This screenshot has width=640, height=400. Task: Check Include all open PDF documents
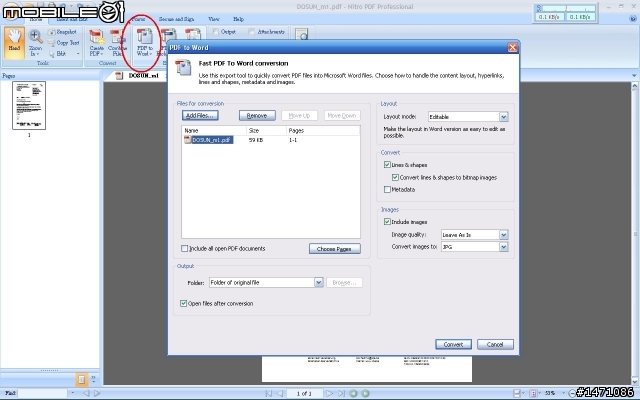(184, 248)
